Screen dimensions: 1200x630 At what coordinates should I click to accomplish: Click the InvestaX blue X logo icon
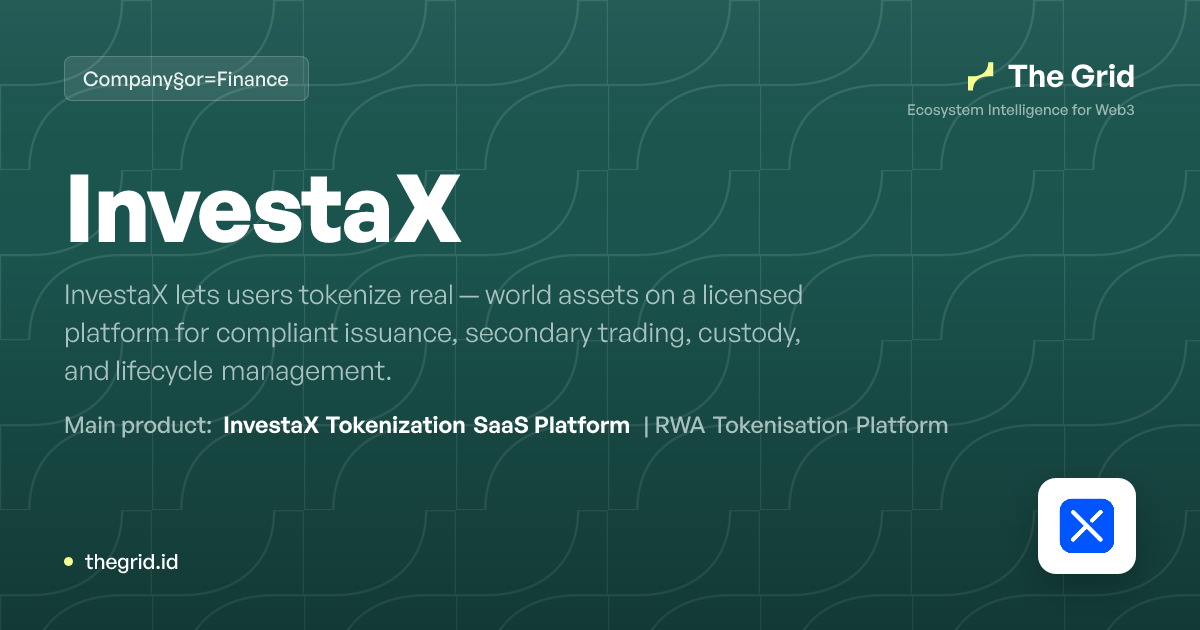point(1087,526)
